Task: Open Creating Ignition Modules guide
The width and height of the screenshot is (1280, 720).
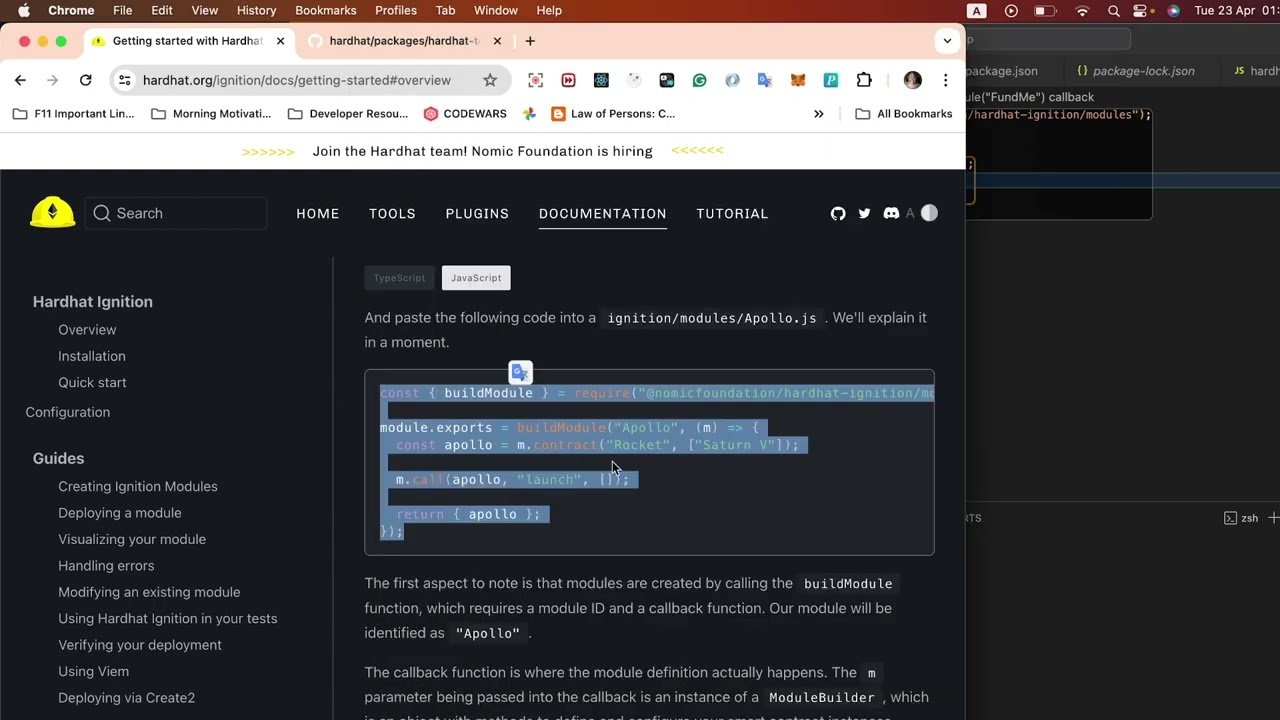Action: (x=137, y=486)
